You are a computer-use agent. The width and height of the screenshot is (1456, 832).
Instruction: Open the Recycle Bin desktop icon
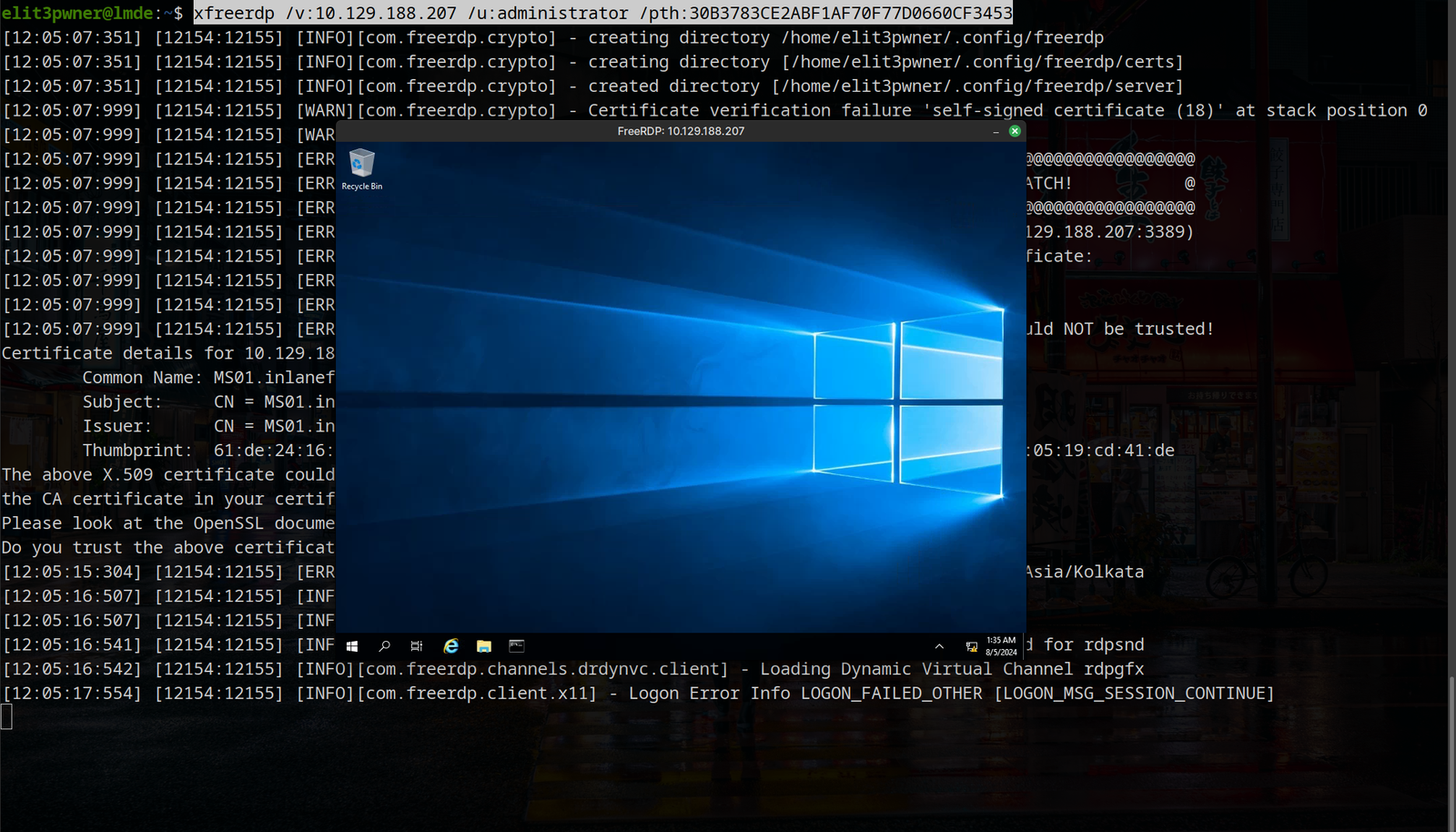click(x=362, y=169)
